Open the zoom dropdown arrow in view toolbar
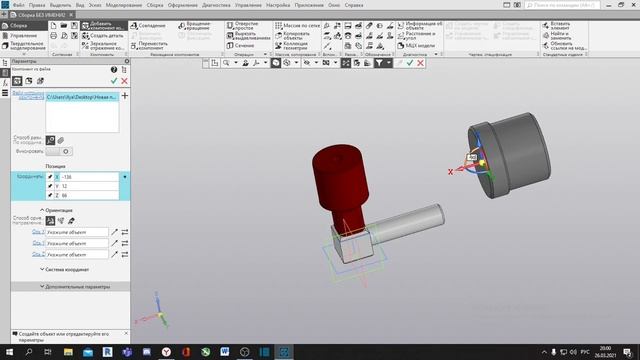Image resolution: width=640 pixels, height=360 pixels. click(x=236, y=63)
